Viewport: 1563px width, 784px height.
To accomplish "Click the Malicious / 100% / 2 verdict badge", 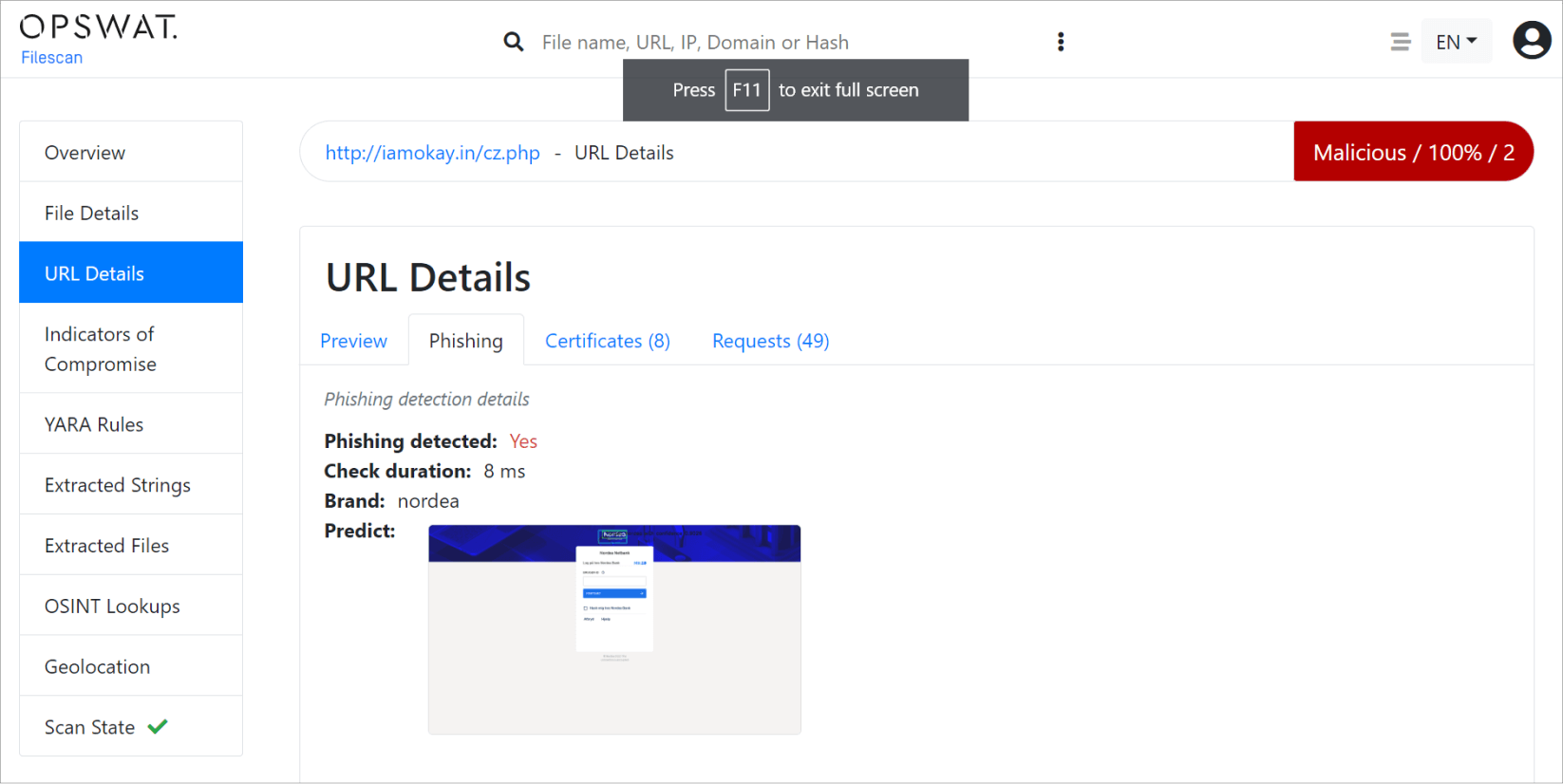I will click(1413, 152).
